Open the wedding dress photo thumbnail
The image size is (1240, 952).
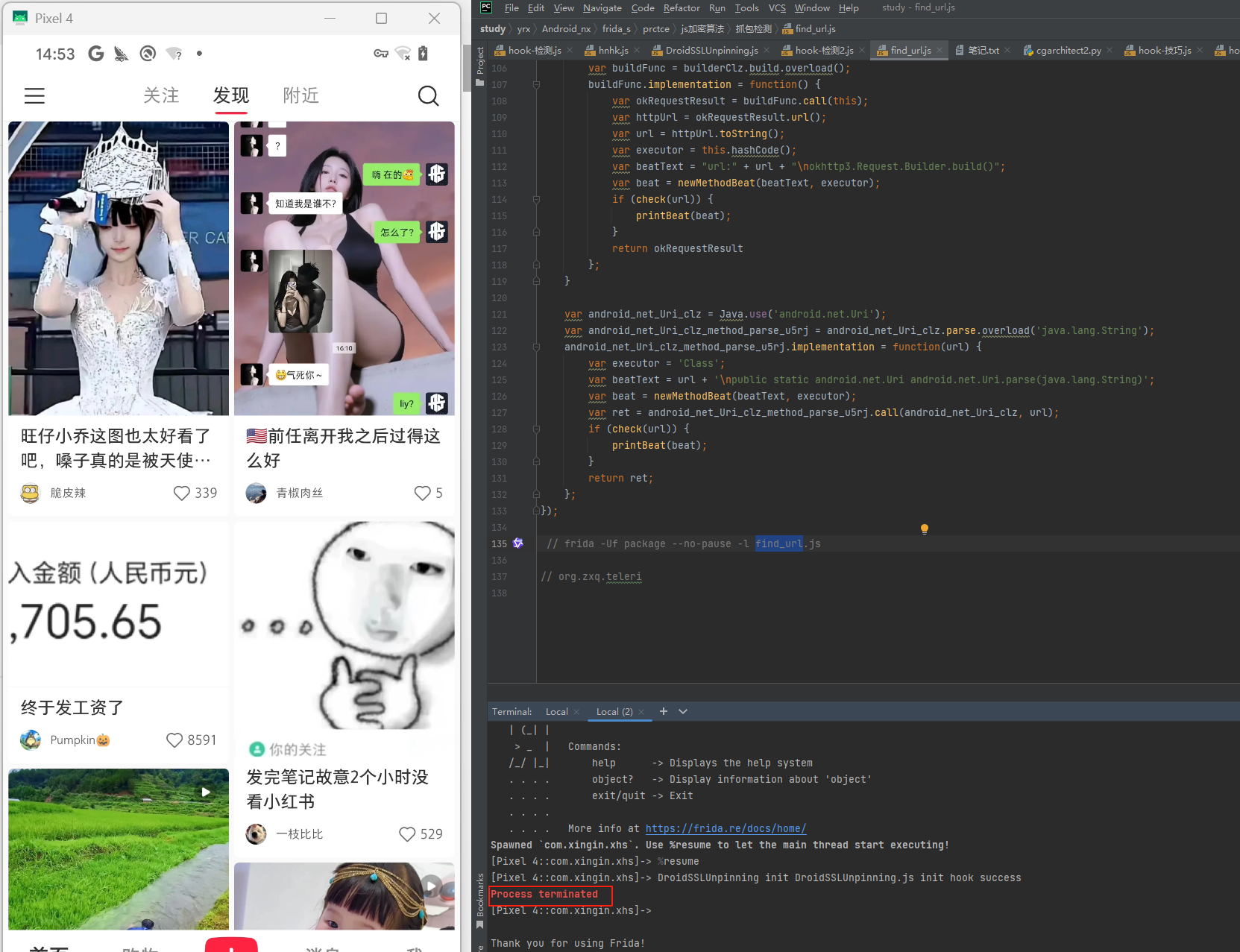[118, 268]
